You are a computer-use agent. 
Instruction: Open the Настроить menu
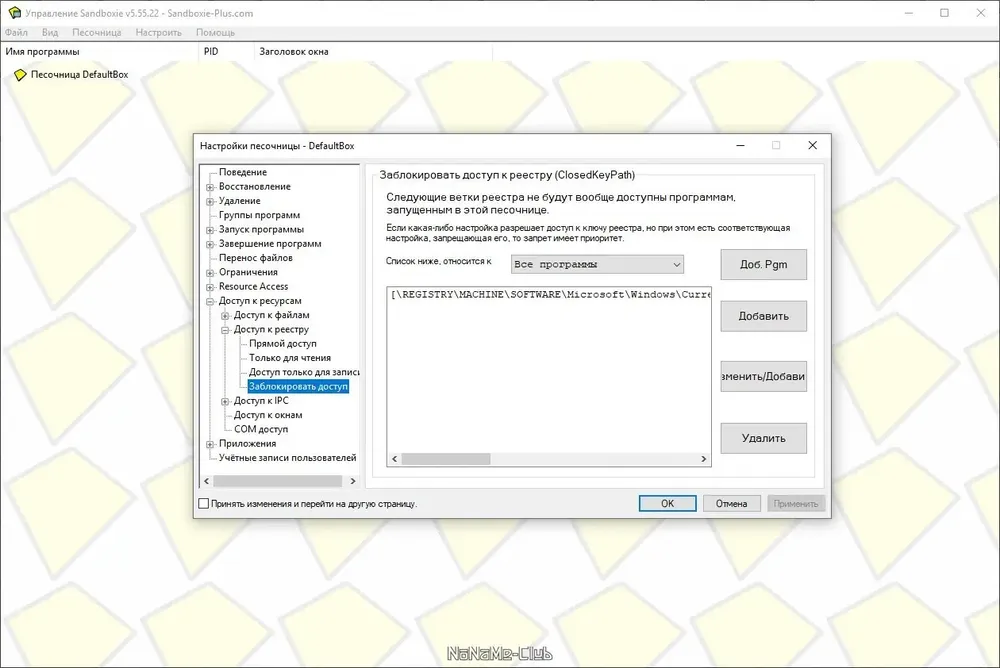pos(158,33)
